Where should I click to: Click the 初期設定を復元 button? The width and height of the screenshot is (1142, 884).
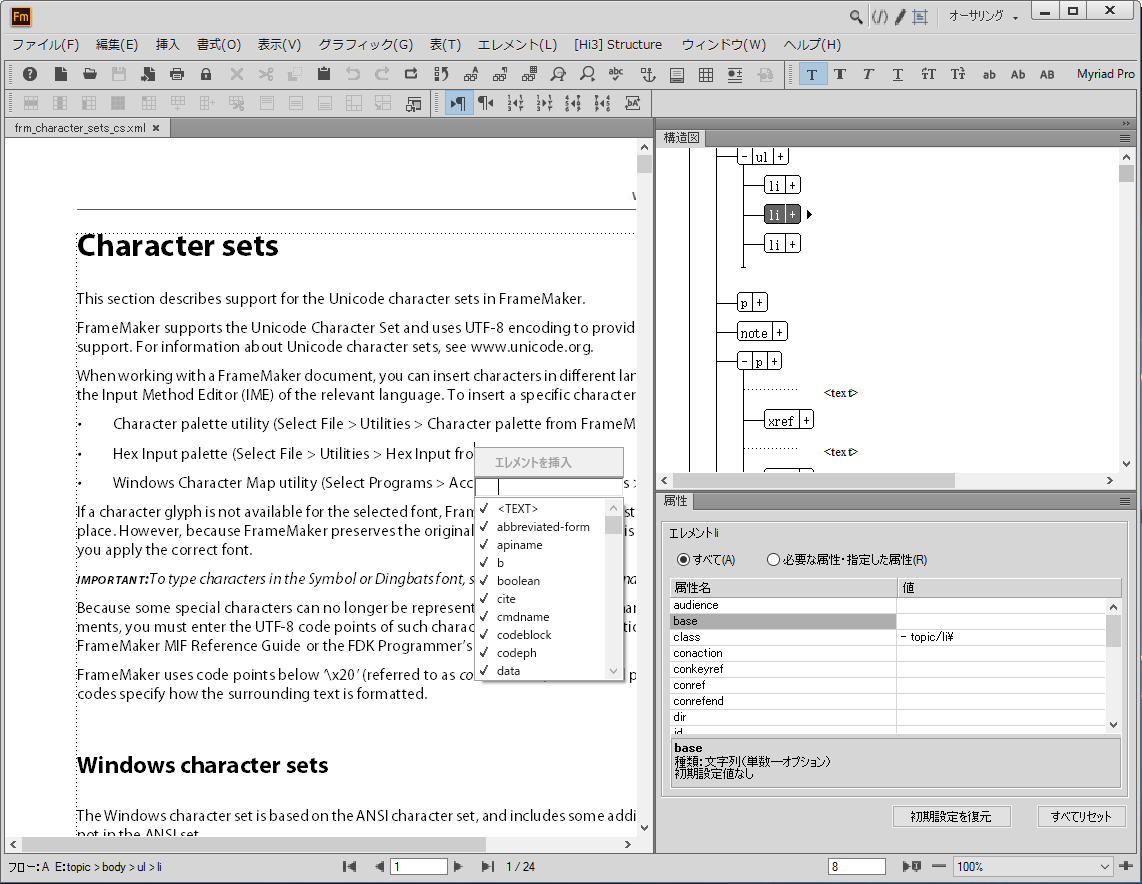(x=951, y=816)
